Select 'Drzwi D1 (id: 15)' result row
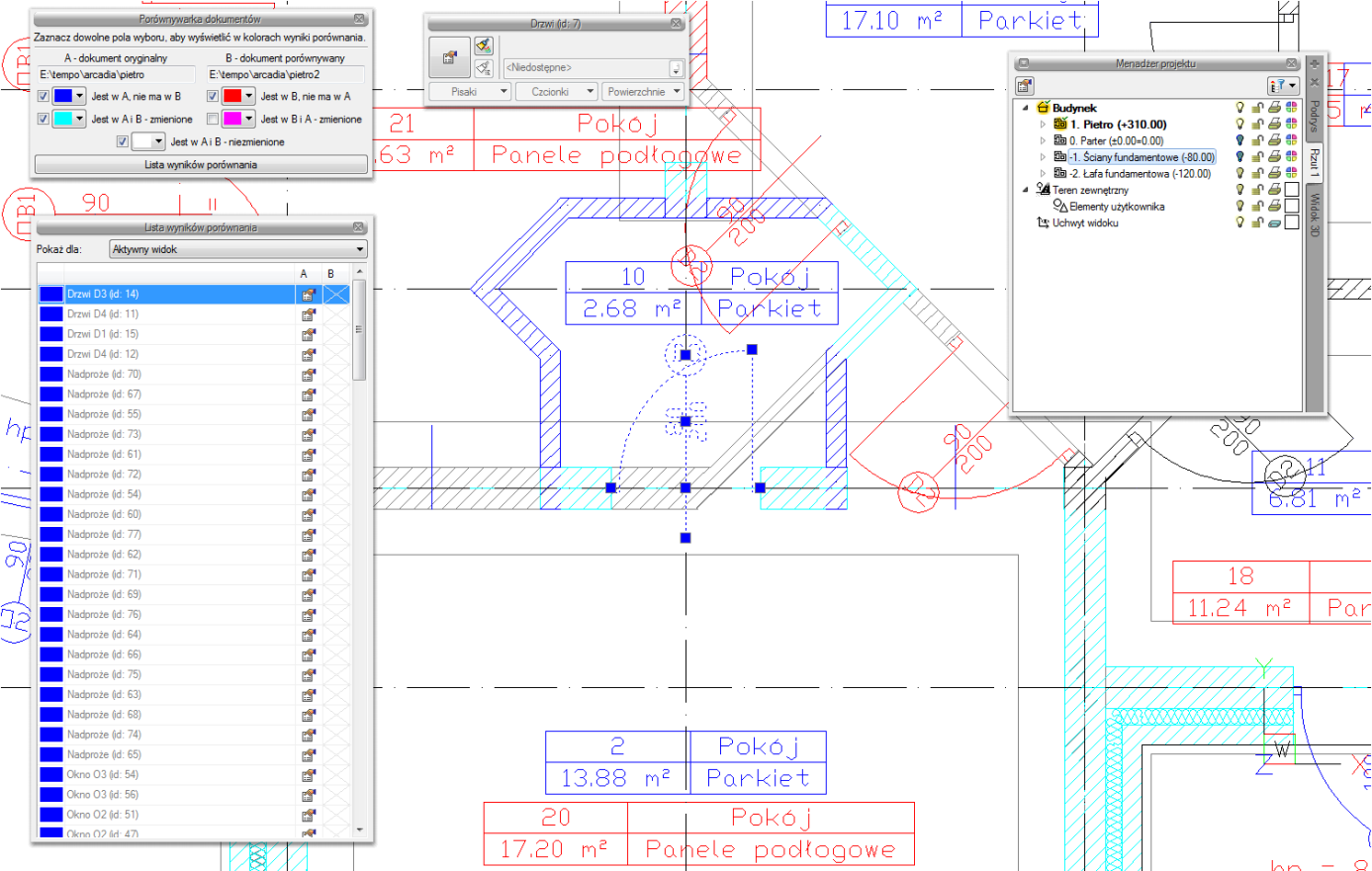1372x871 pixels. pos(195,334)
